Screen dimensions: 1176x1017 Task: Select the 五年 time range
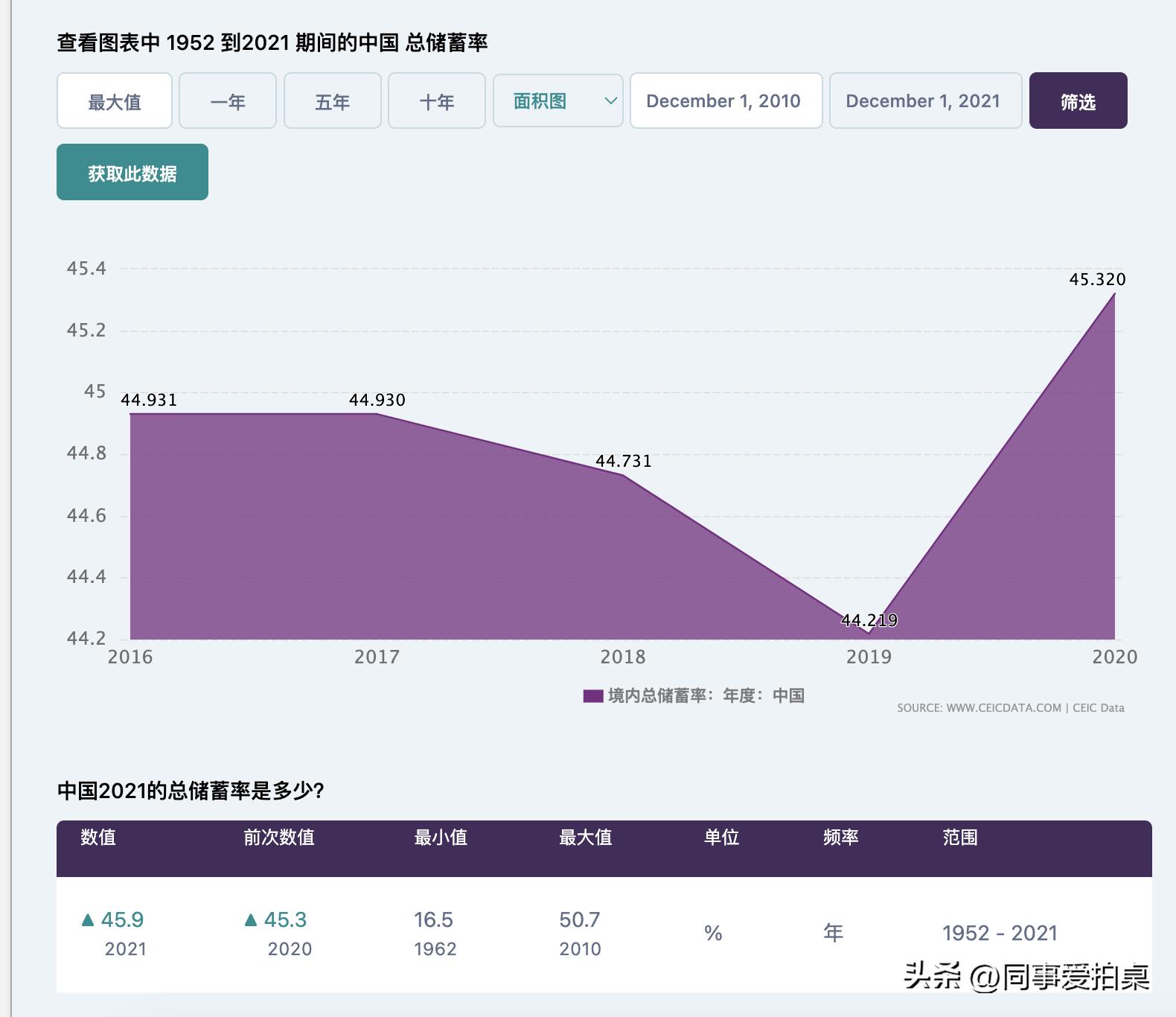point(332,101)
